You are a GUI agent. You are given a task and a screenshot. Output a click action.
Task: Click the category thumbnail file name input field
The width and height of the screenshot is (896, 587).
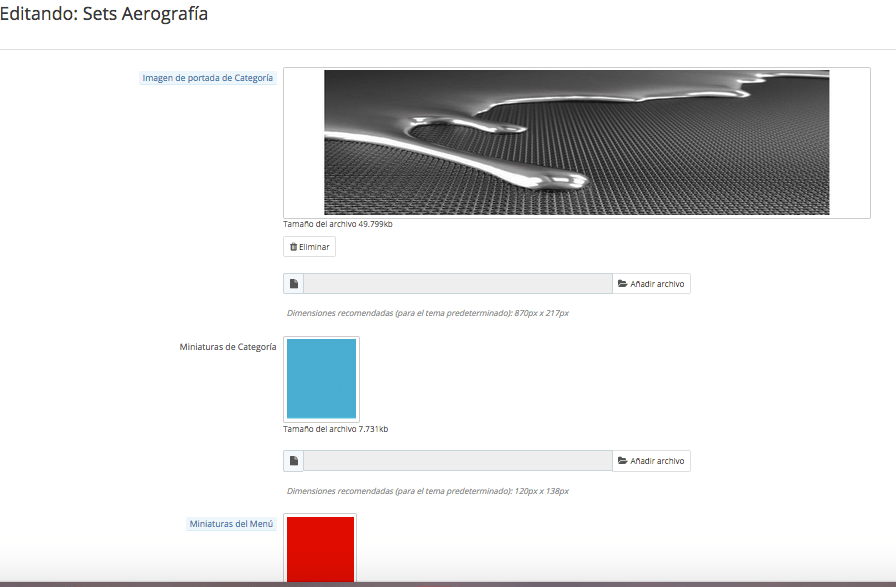(458, 461)
